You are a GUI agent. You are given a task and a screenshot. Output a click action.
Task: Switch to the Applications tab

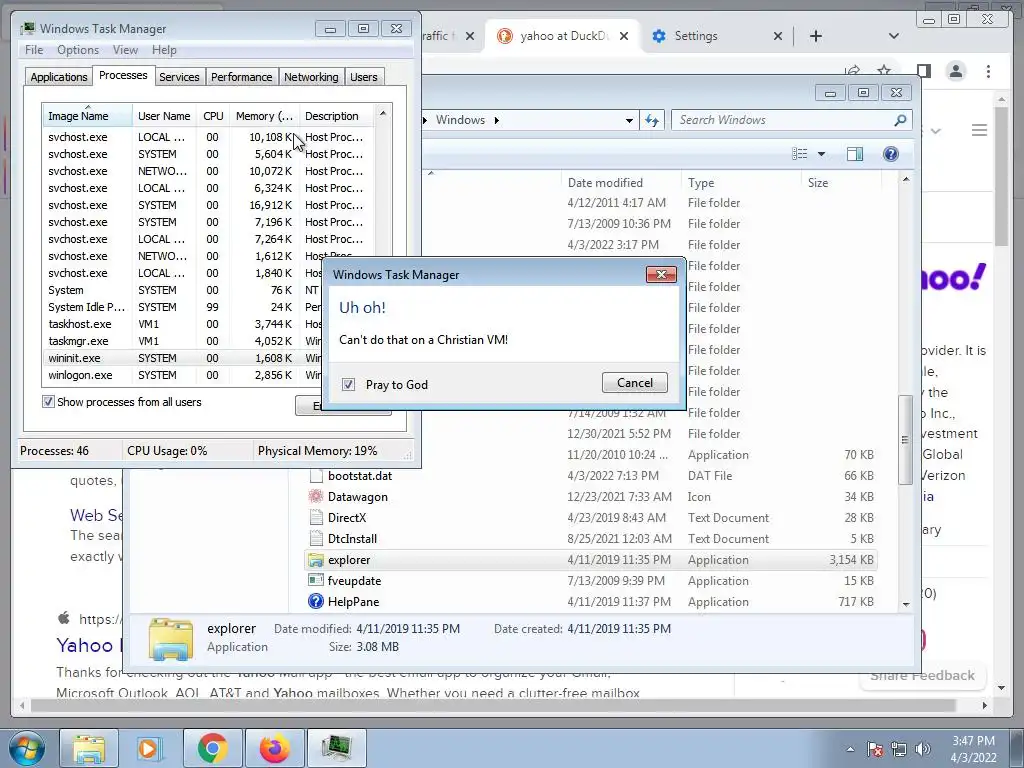coord(59,77)
